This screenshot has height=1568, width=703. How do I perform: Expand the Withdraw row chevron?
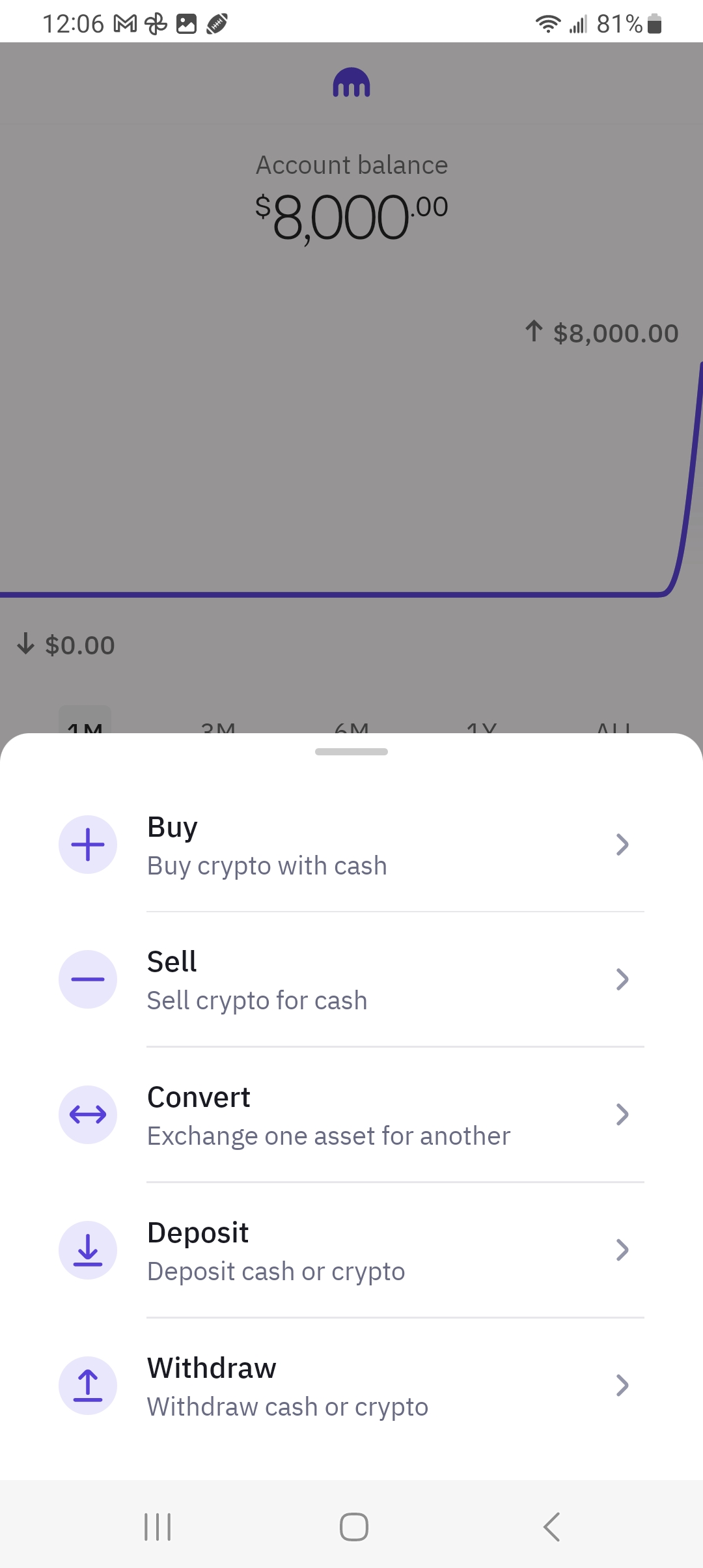tap(622, 1385)
